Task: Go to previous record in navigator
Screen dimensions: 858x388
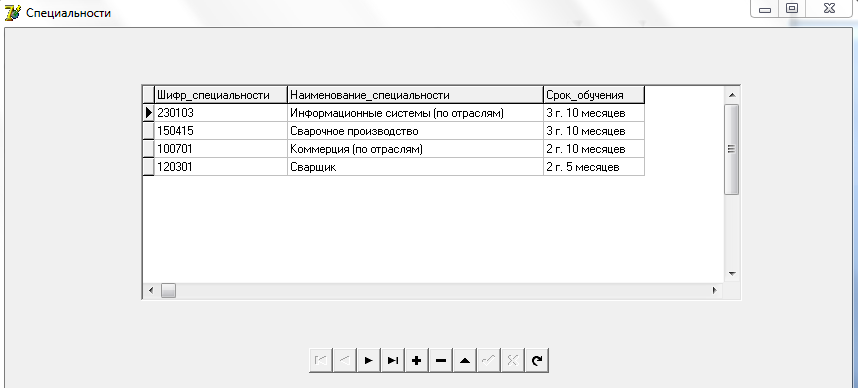Action: [x=345, y=360]
